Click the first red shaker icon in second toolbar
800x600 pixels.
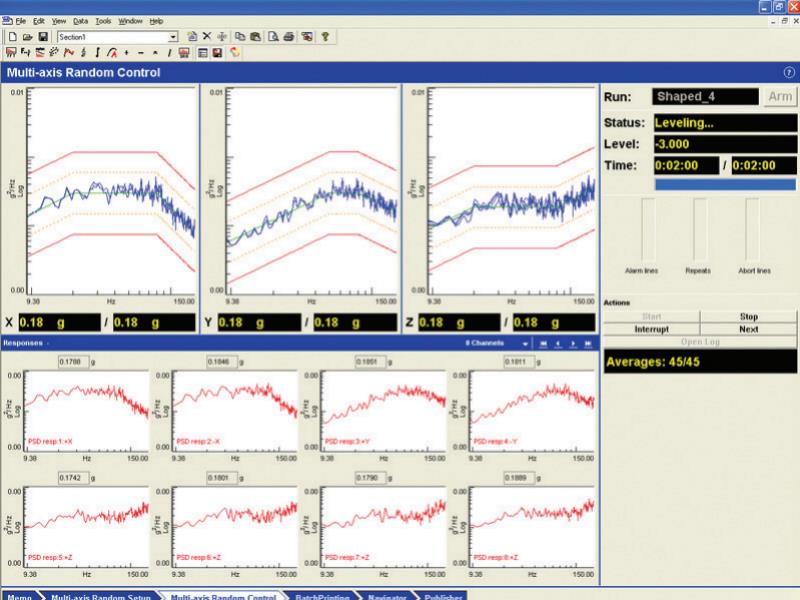click(11, 53)
